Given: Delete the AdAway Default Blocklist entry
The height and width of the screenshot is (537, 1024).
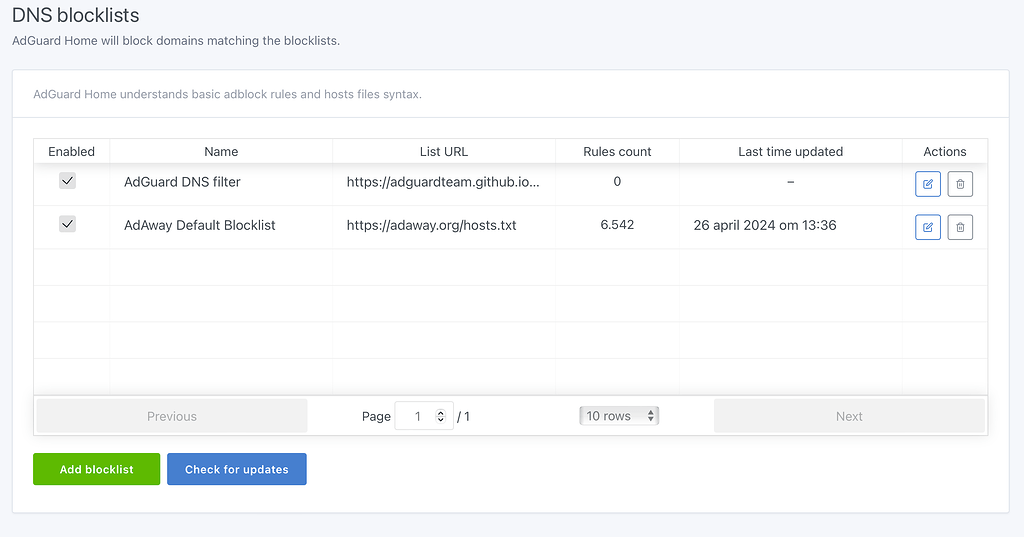Looking at the screenshot, I should point(960,227).
